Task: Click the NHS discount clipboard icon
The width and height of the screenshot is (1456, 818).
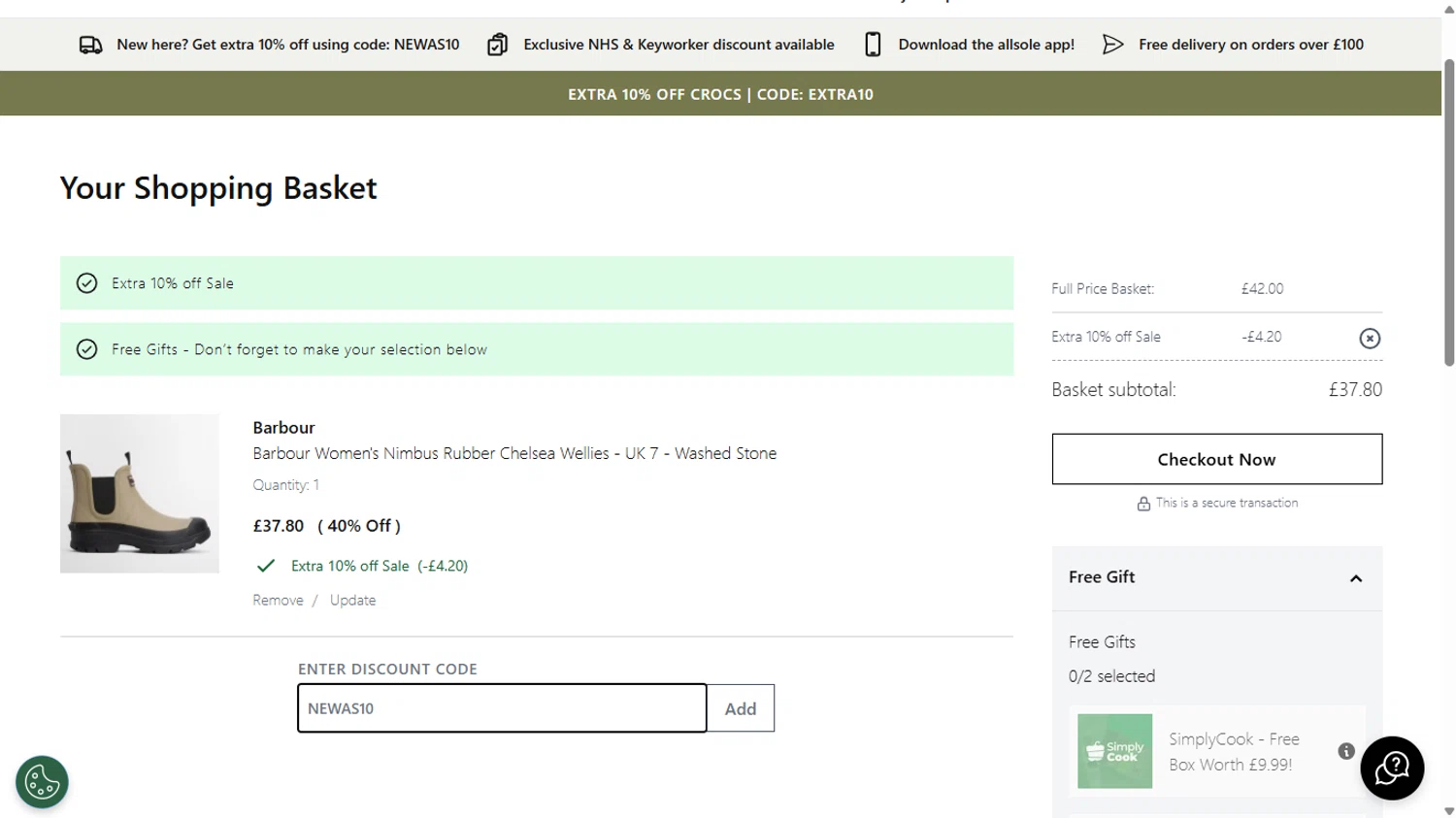Action: 497,45
